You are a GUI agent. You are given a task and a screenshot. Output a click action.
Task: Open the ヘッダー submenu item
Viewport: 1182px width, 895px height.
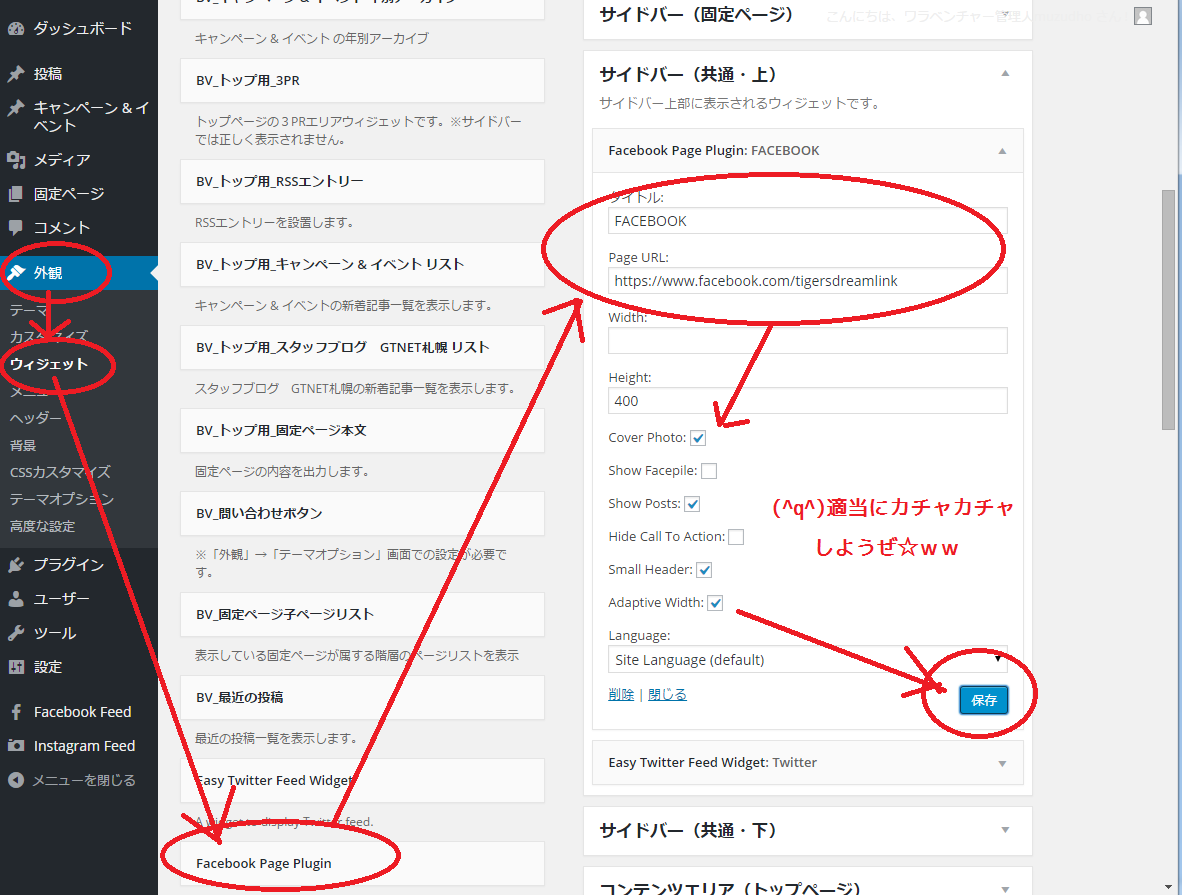pyautogui.click(x=35, y=418)
